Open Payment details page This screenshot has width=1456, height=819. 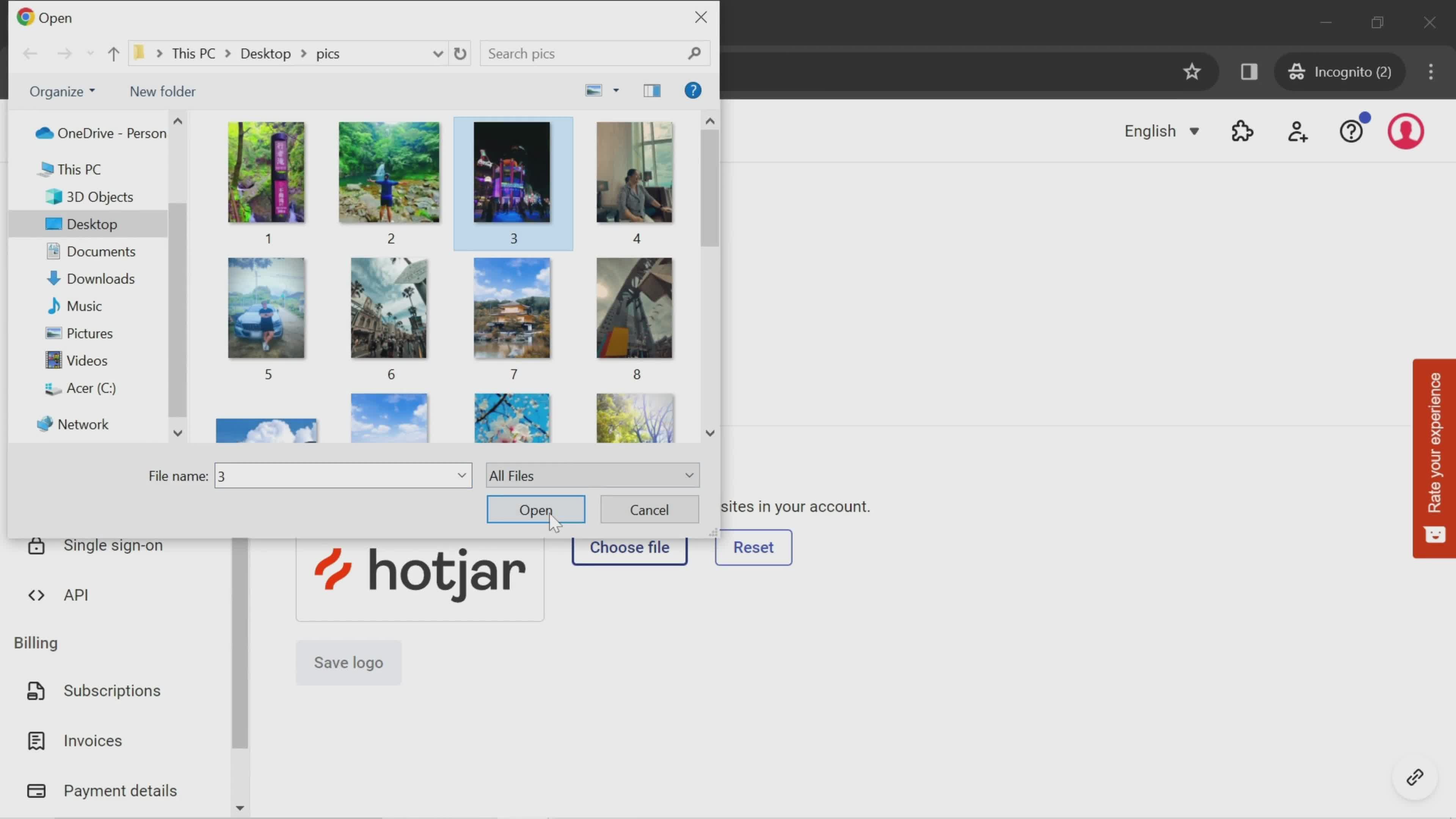[102, 790]
